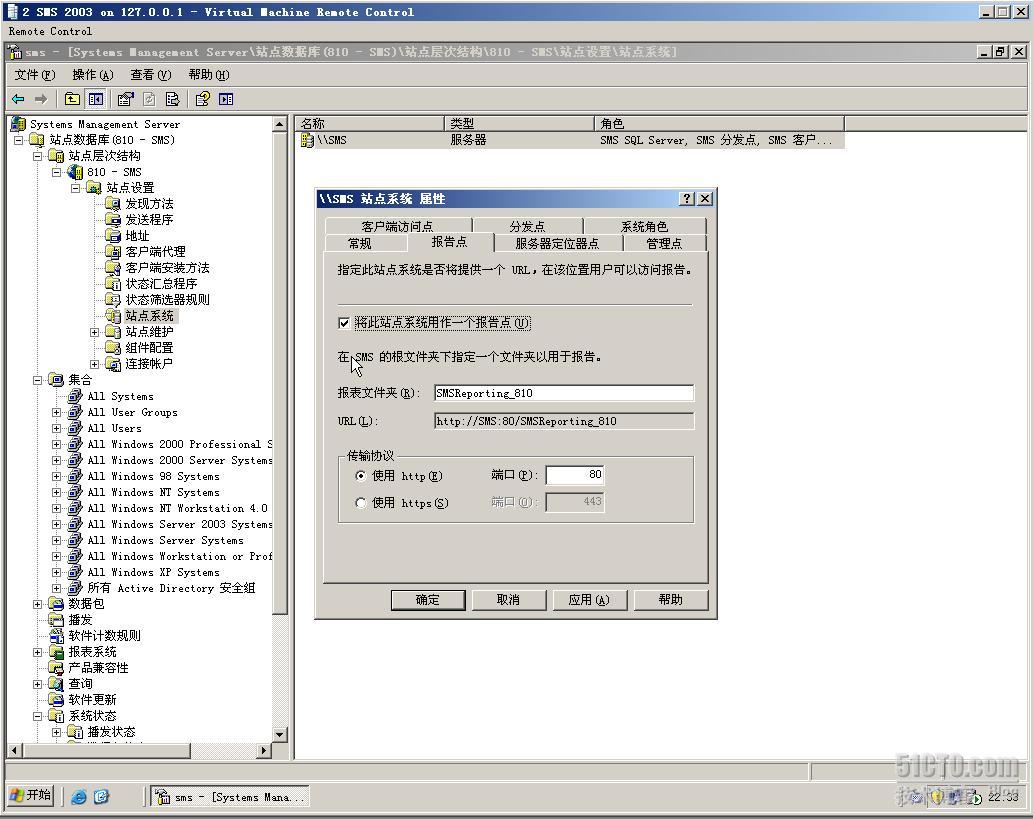This screenshot has height=819, width=1033.
Task: Click the Up one level toolbar icon
Action: (x=72, y=99)
